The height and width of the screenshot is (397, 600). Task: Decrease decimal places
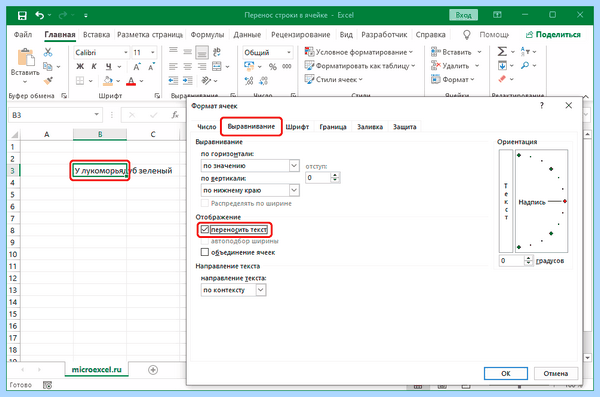(x=263, y=81)
